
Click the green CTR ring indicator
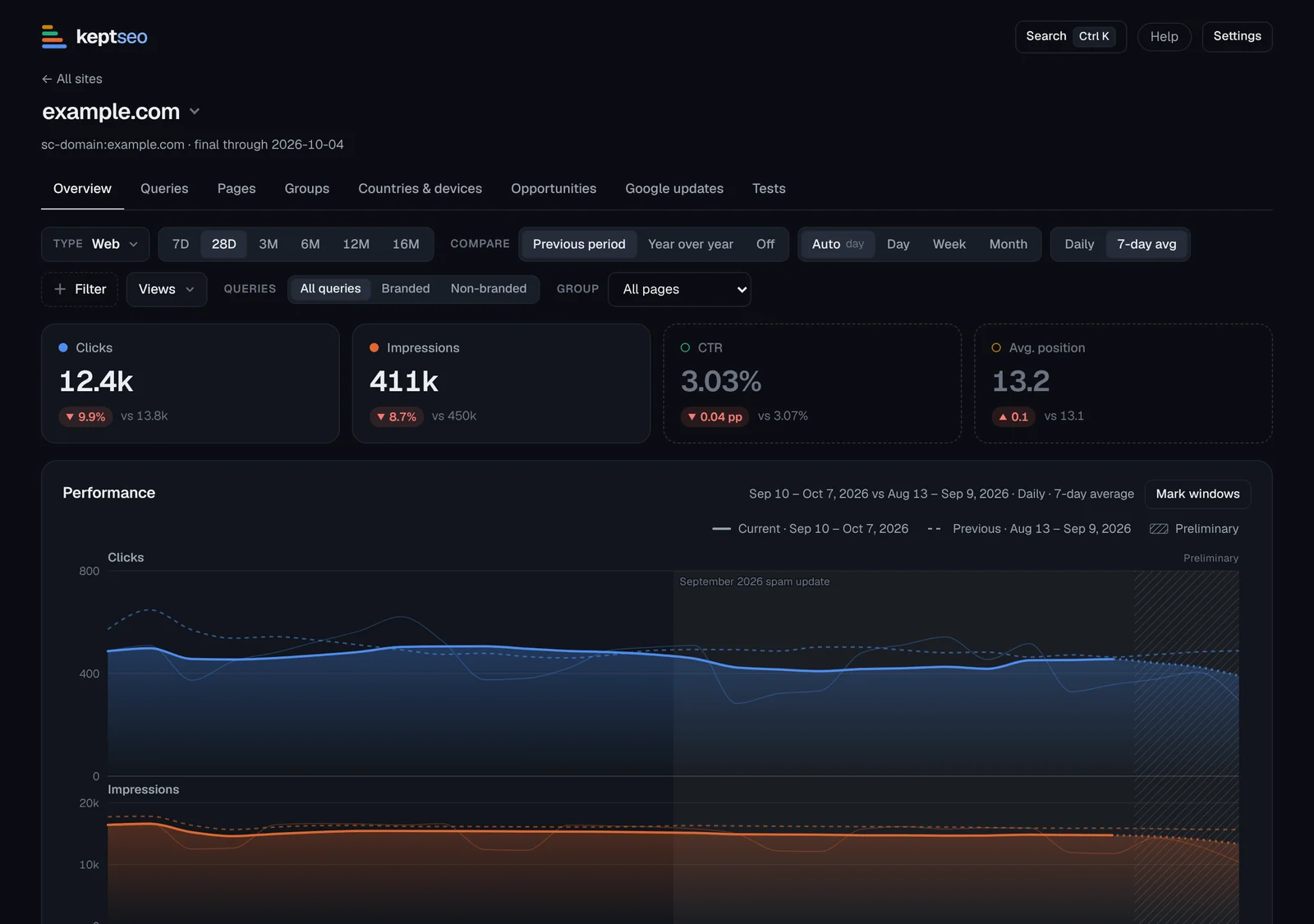click(685, 347)
